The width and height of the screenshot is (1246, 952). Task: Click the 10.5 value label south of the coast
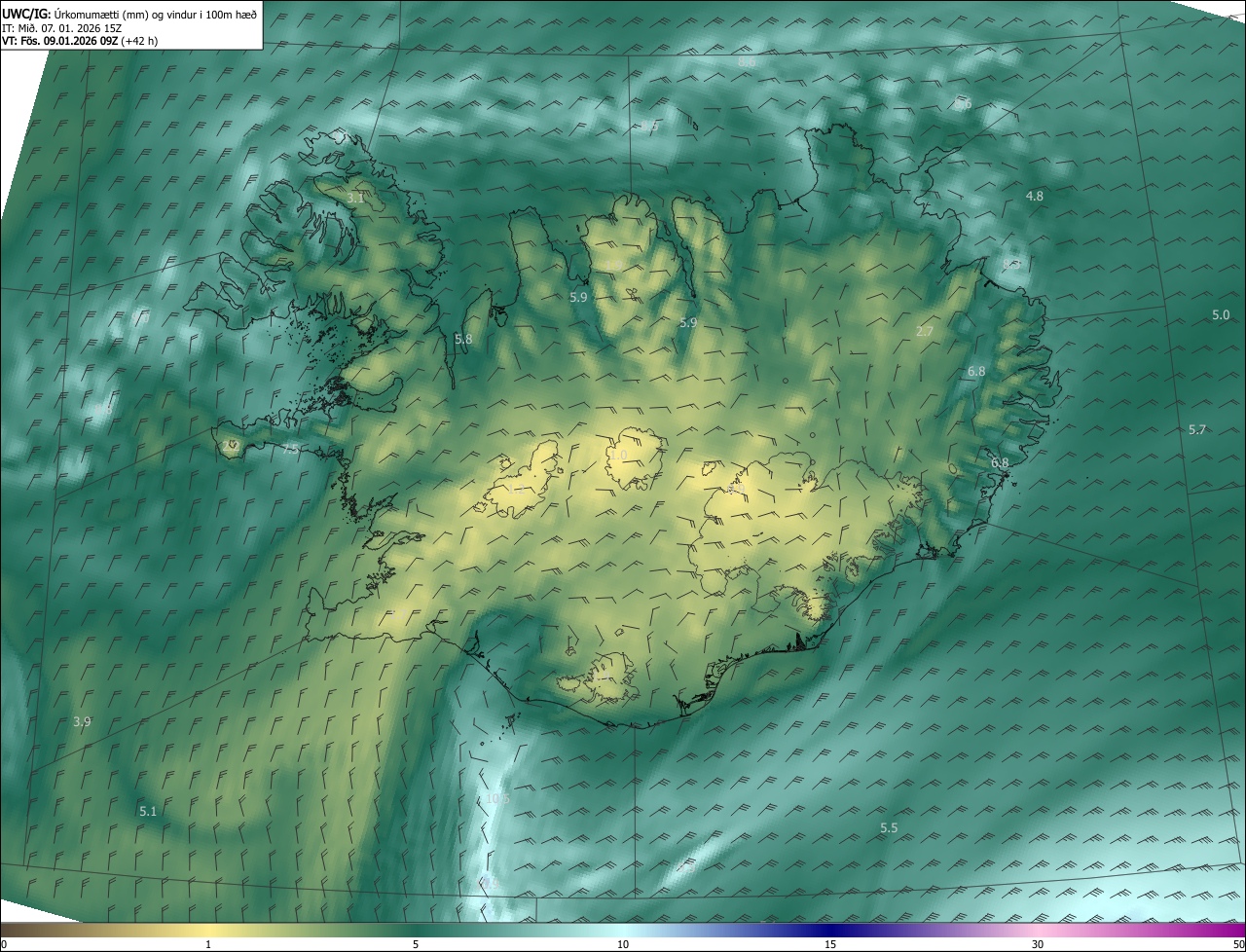tap(497, 798)
